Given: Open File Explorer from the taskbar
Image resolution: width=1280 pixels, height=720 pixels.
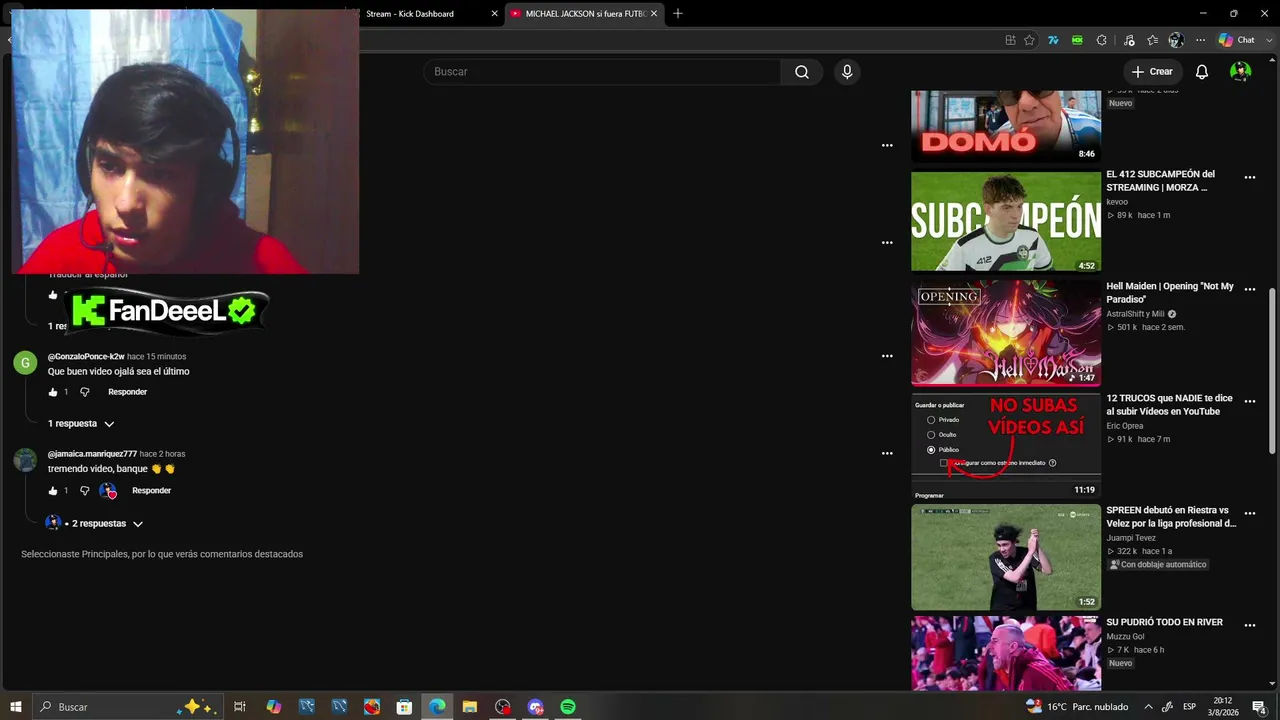Looking at the screenshot, I should [469, 707].
